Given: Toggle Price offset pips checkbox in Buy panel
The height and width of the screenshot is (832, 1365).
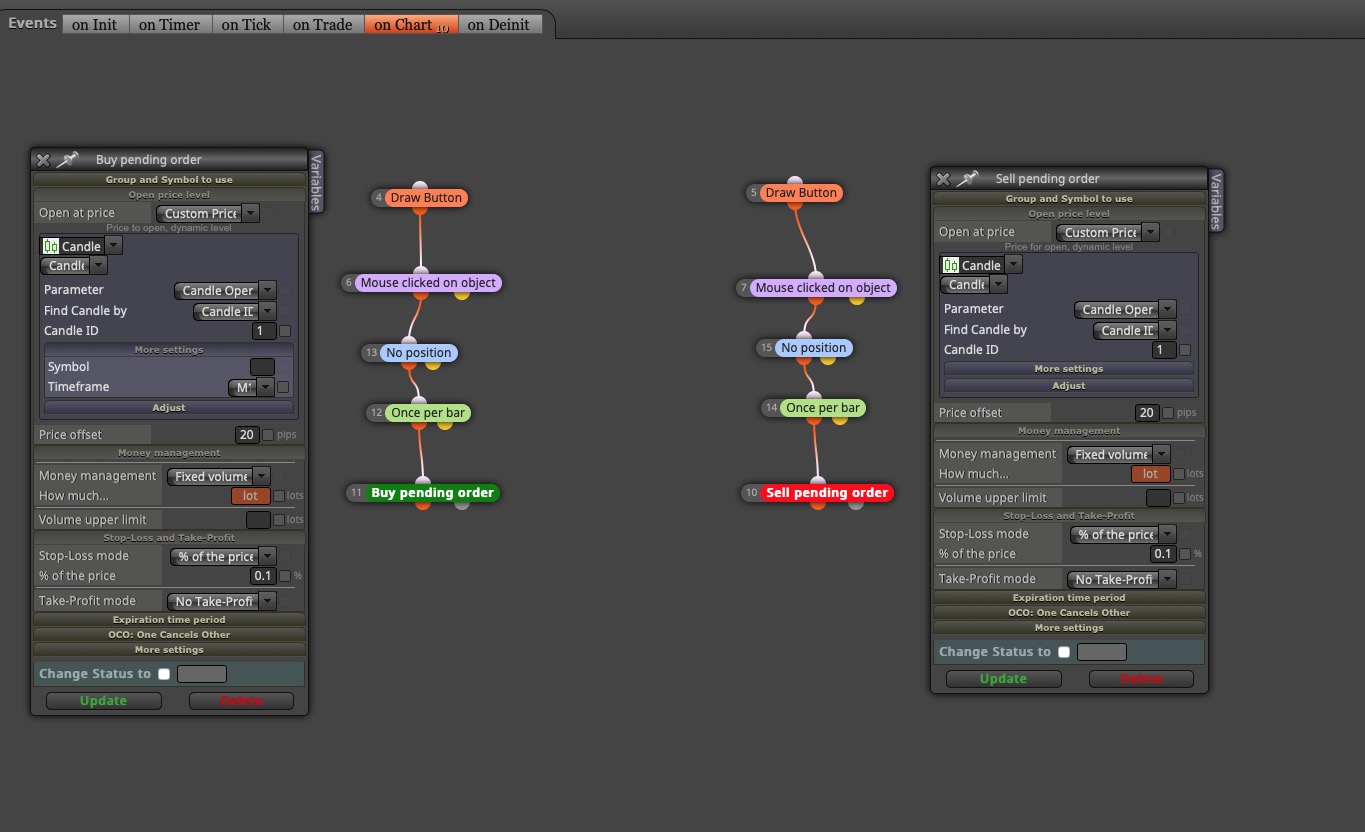Looking at the screenshot, I should 268,435.
